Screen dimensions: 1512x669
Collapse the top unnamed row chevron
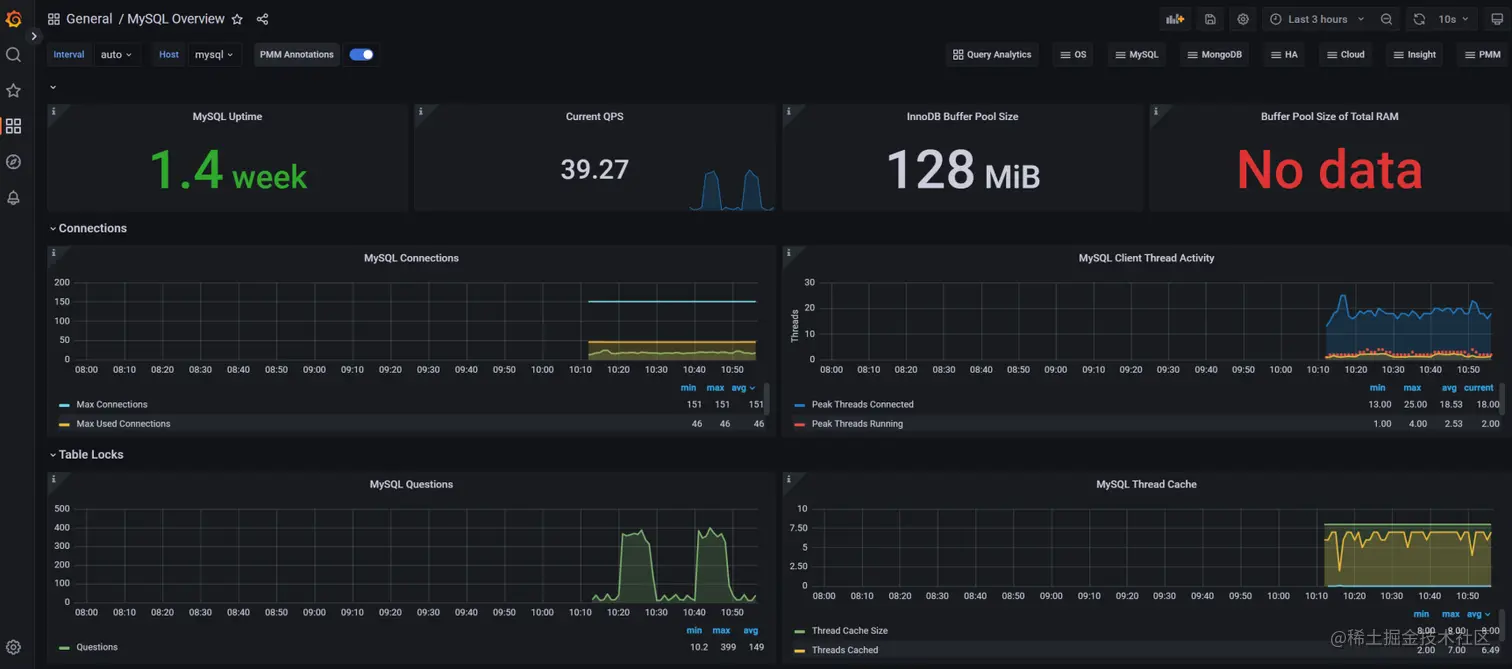53,87
